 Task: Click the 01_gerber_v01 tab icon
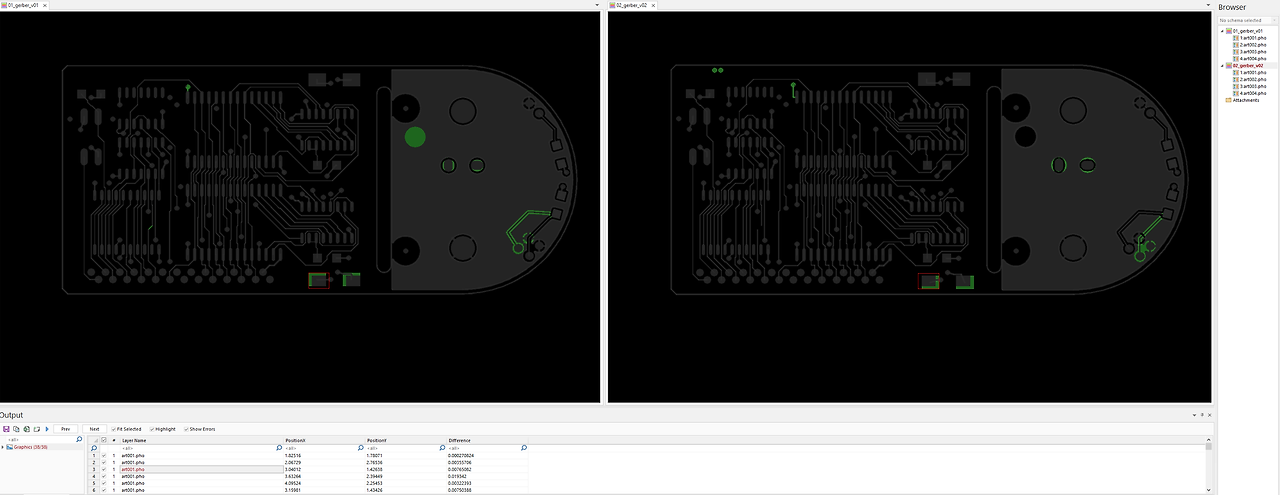pyautogui.click(x=3, y=5)
